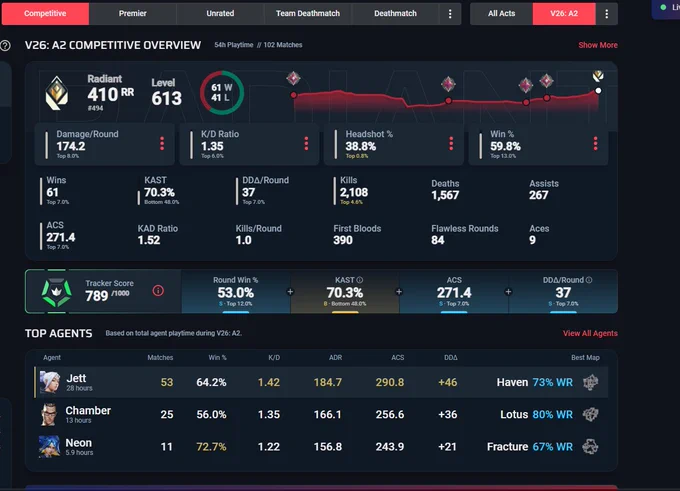Sort agents by K/D column
The image size is (680, 491).
click(274, 357)
